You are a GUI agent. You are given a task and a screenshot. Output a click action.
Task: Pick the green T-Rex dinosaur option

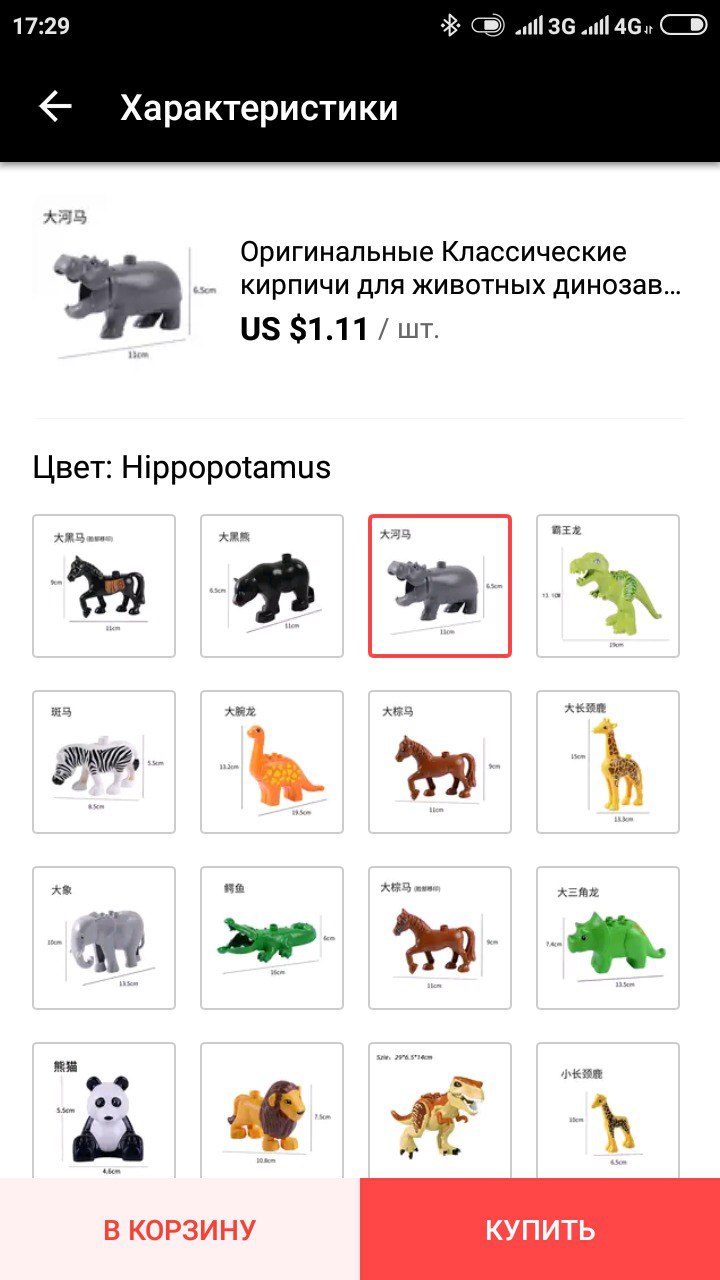[608, 586]
